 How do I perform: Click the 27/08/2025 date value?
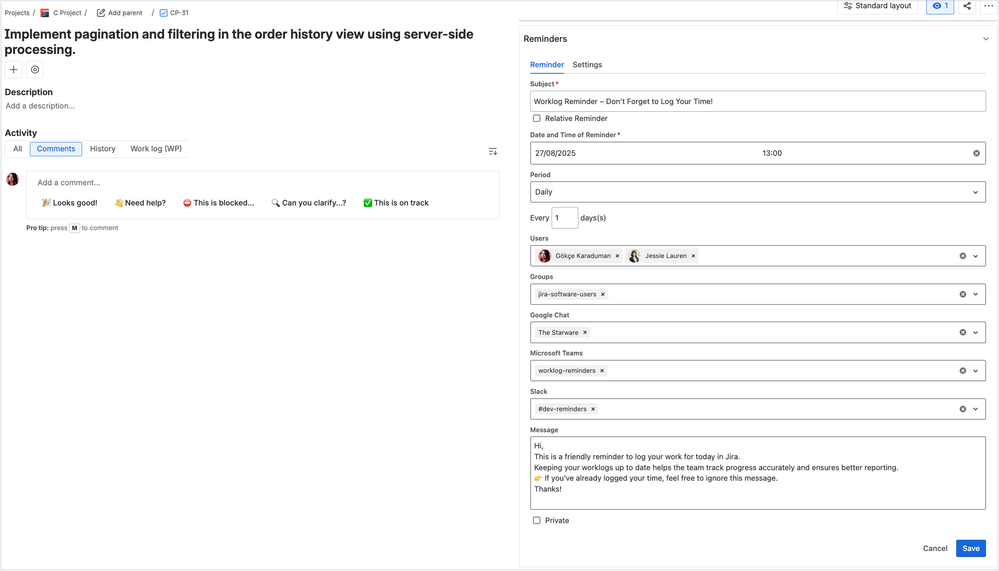555,153
